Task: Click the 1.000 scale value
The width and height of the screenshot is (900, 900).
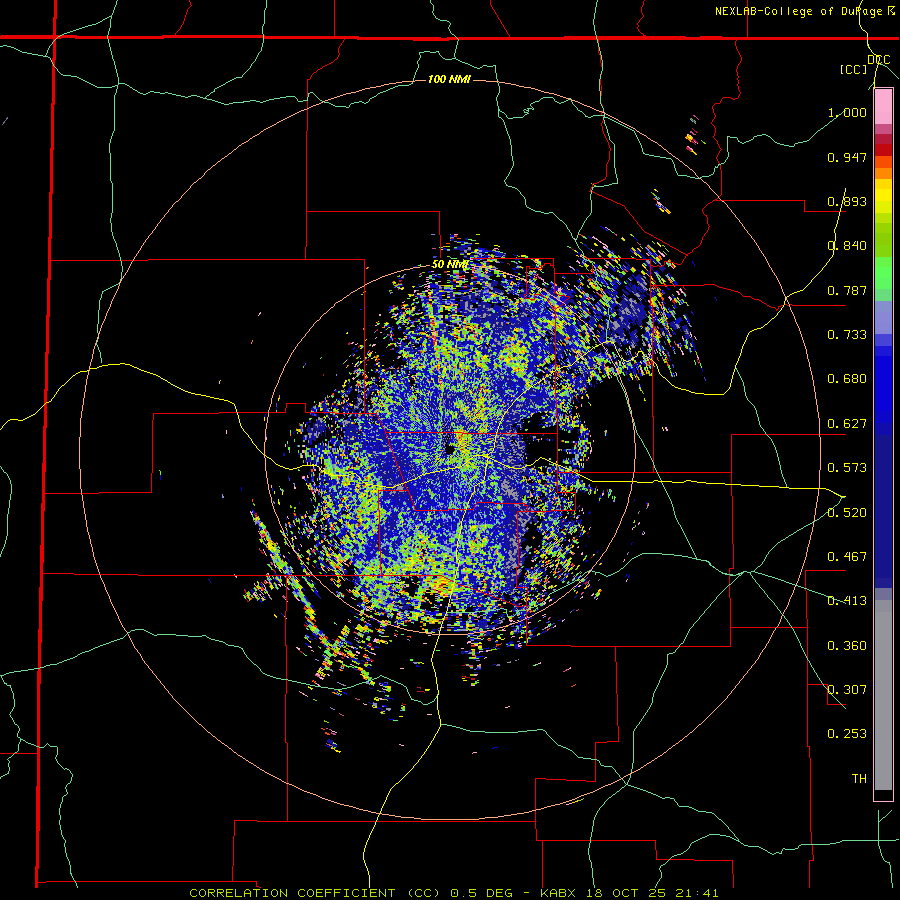Action: click(x=847, y=112)
